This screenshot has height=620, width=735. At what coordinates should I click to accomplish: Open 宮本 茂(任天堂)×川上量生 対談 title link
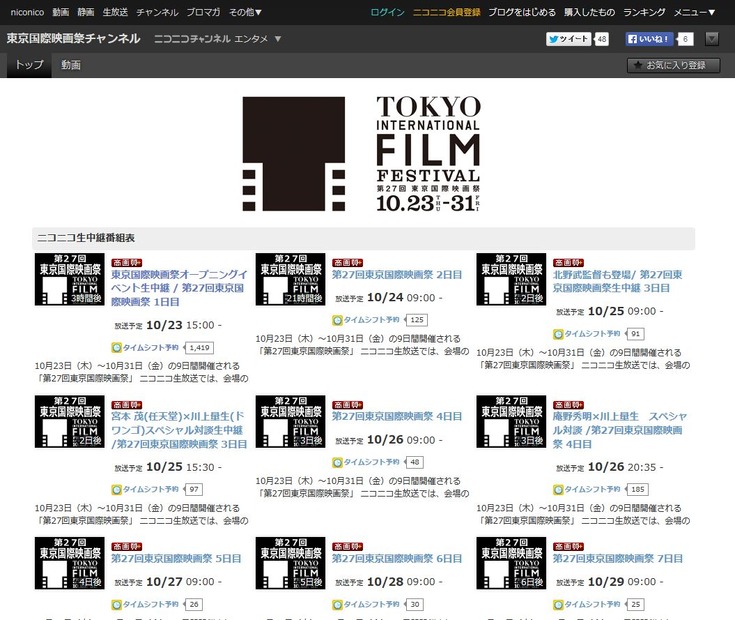179,430
